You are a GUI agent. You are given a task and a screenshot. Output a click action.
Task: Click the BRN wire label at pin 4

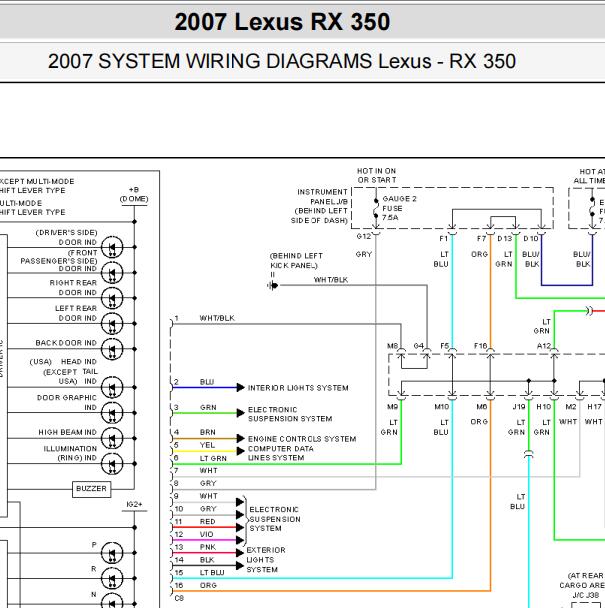tap(208, 432)
